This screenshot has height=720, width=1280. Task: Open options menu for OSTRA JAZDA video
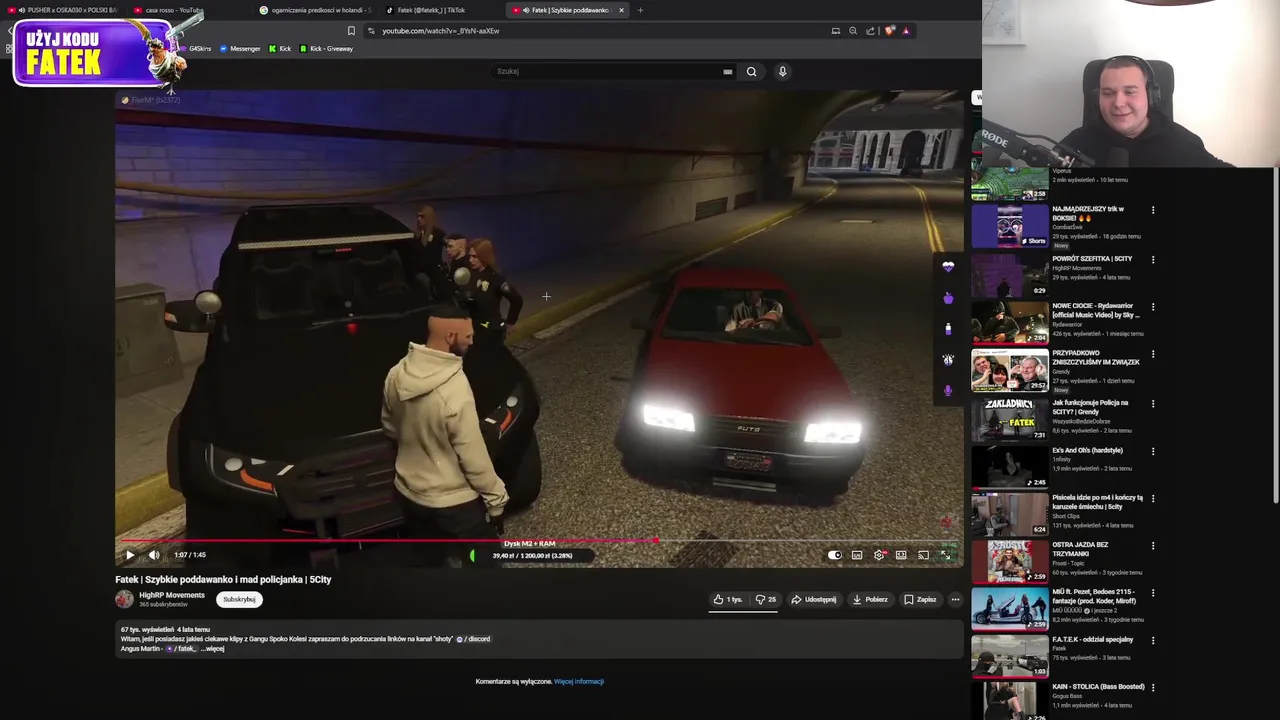coord(1153,546)
